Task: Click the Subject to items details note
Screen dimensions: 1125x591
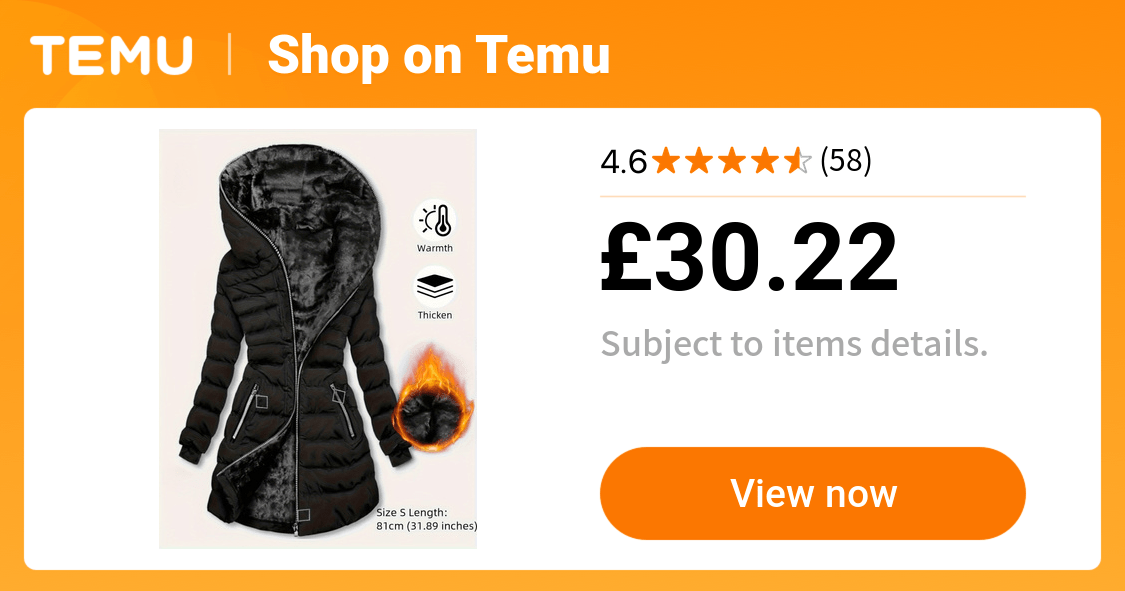Action: pos(794,344)
